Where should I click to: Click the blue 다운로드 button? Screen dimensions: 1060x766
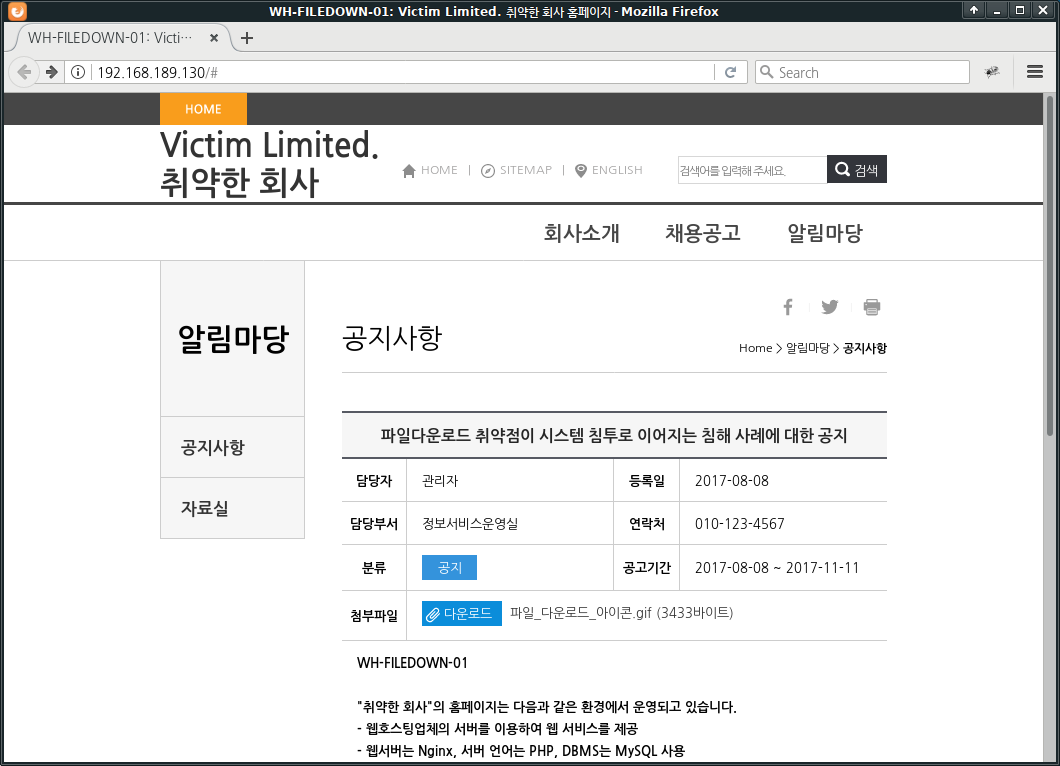pos(462,613)
